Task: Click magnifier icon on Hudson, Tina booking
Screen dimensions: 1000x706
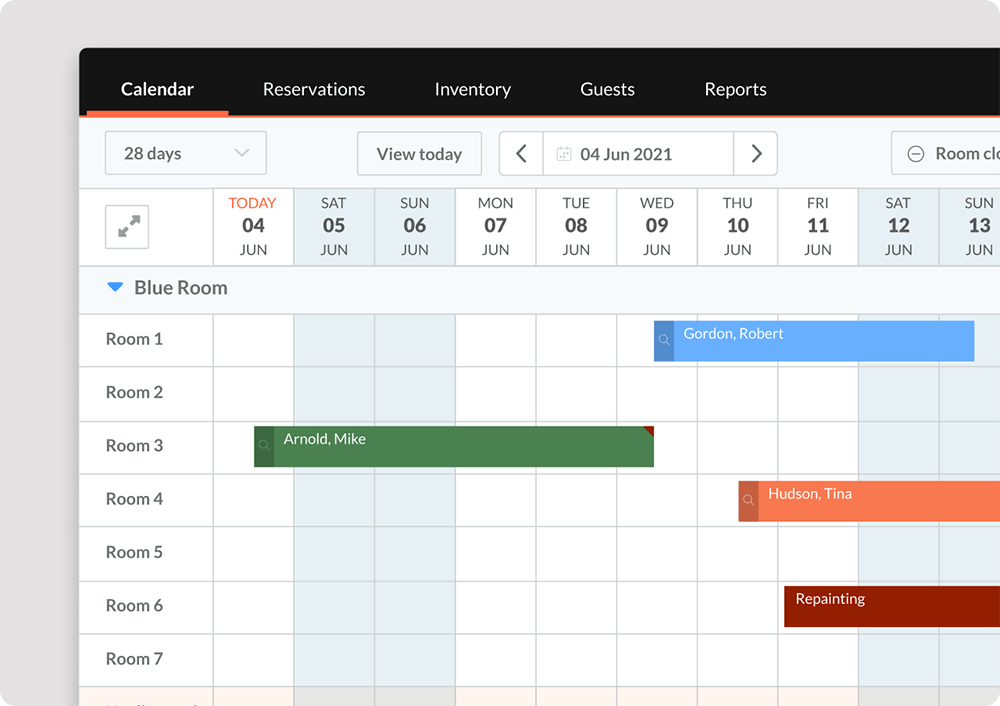Action: pos(748,501)
